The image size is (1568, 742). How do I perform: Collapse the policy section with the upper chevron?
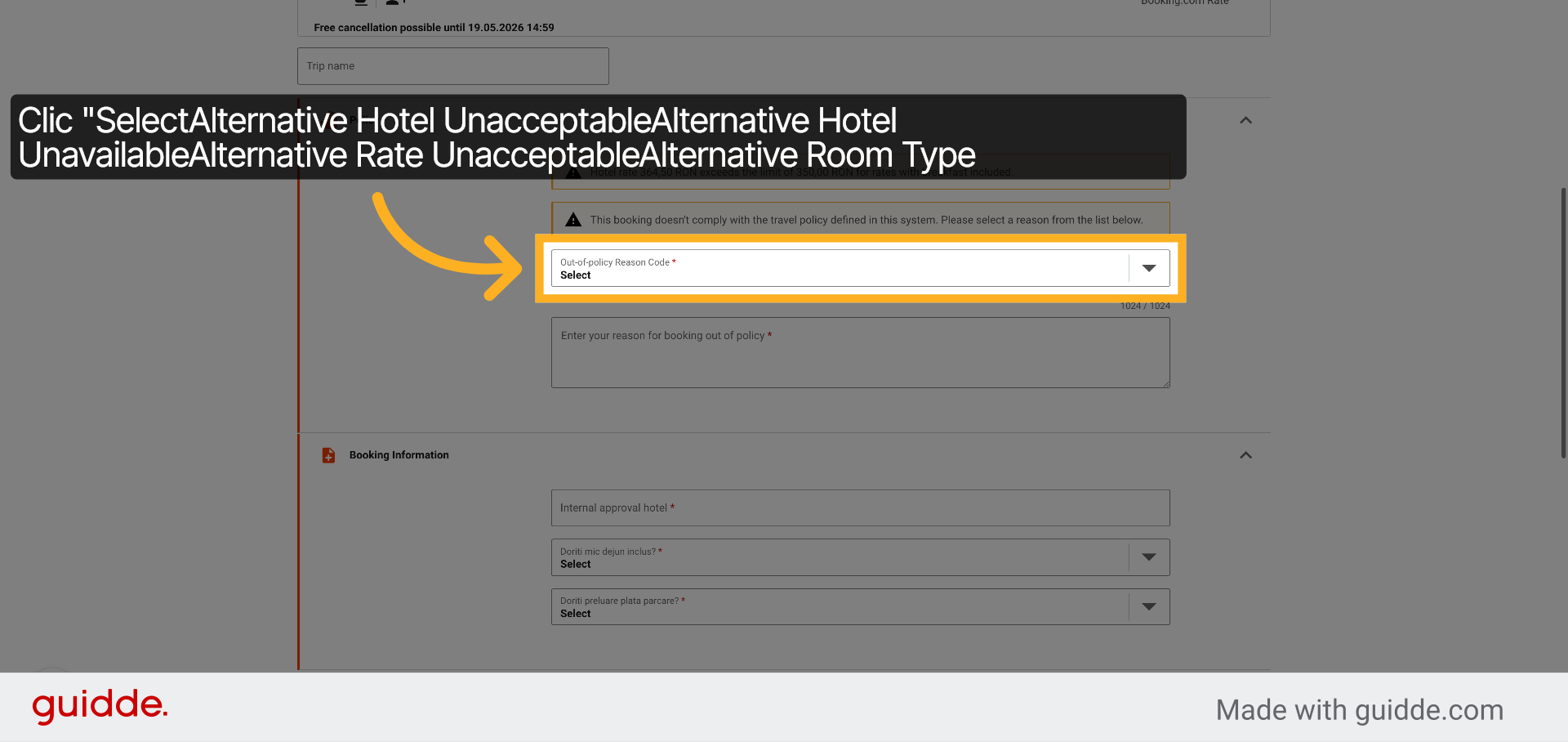pos(1245,120)
